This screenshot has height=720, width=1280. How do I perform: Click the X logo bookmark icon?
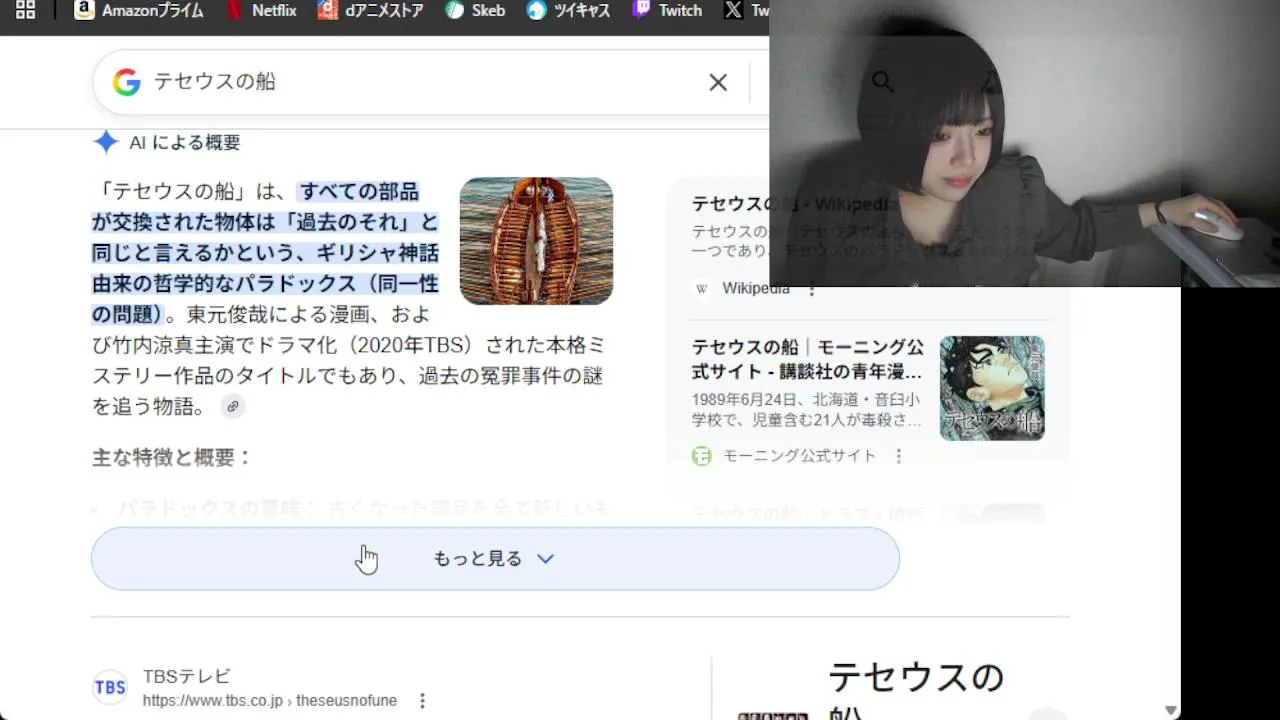point(733,10)
